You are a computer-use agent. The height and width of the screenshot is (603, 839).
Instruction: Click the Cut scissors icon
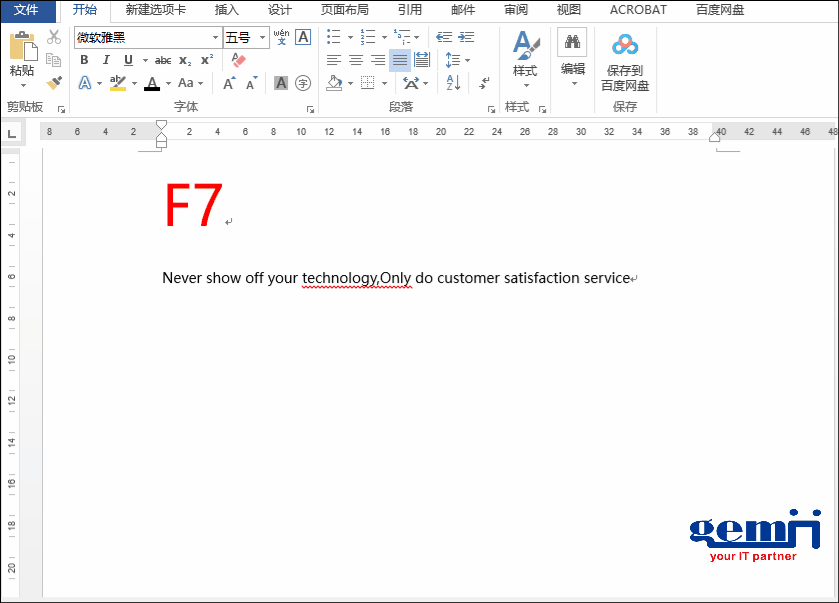tap(55, 36)
